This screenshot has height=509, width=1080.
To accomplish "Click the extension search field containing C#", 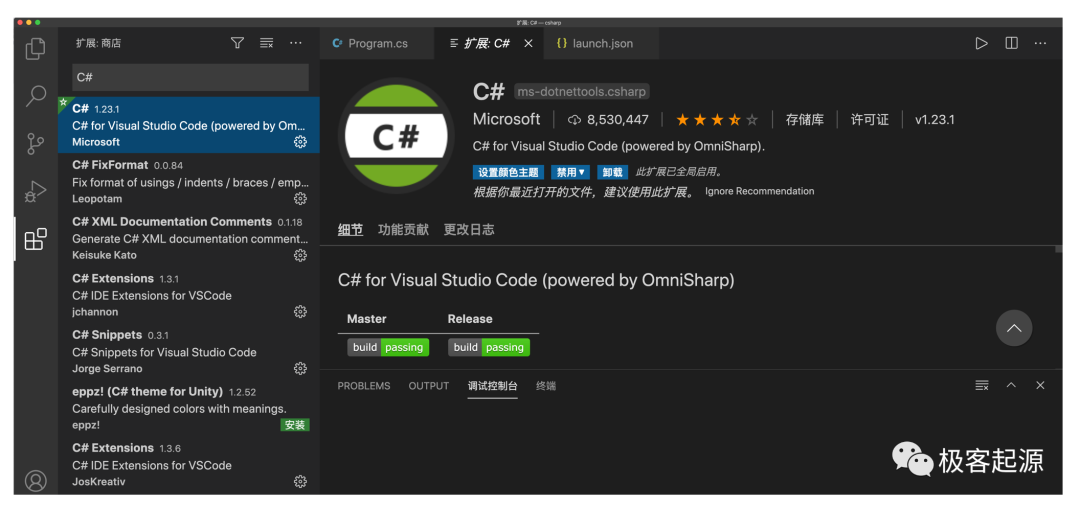I will point(190,77).
